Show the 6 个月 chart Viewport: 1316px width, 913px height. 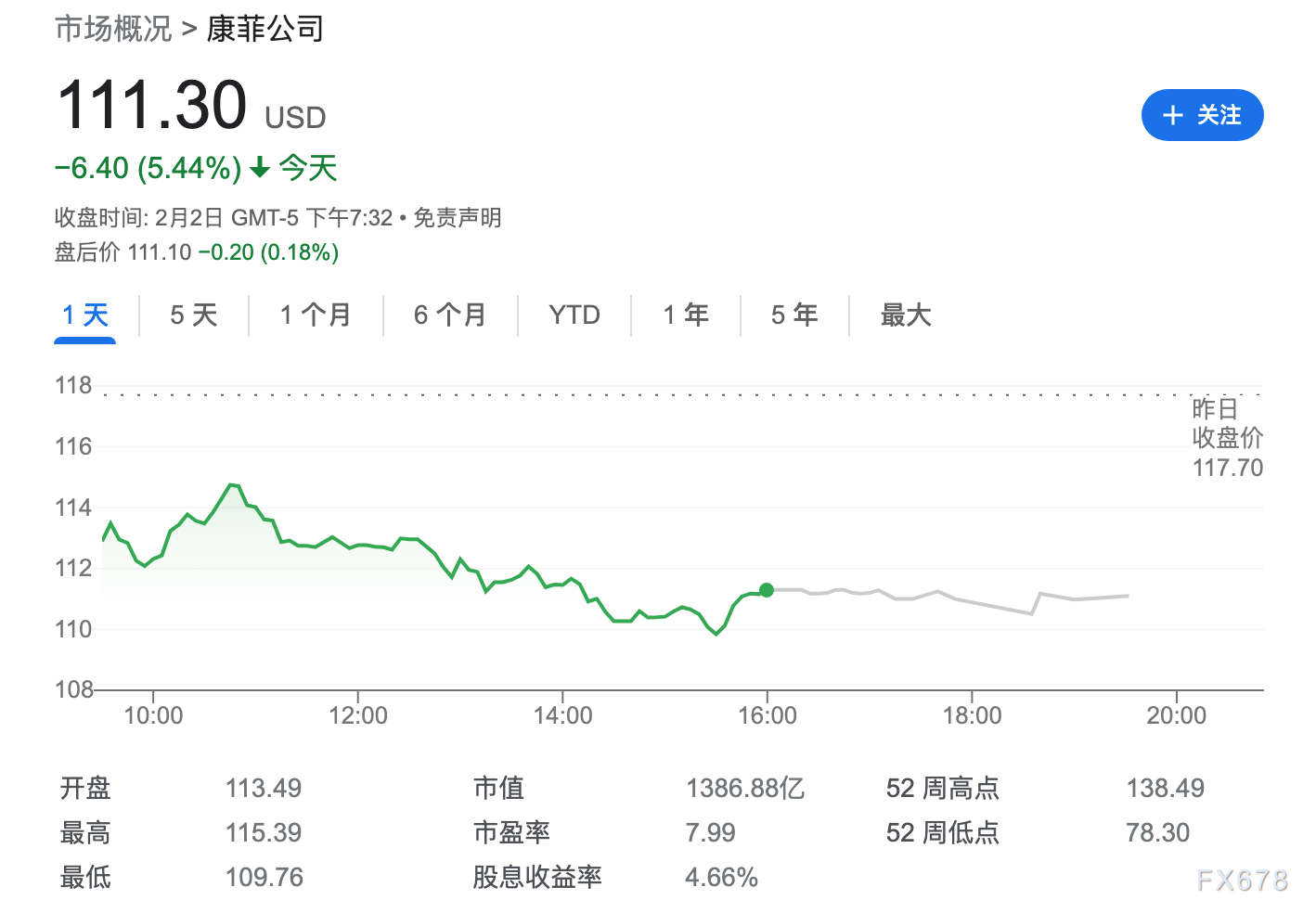coord(450,315)
